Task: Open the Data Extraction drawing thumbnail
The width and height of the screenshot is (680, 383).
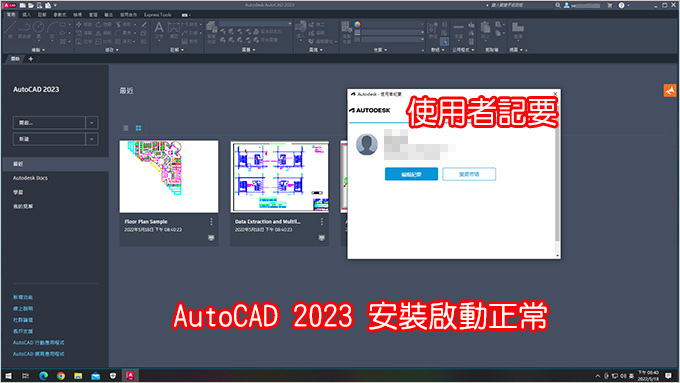Action: (280, 176)
